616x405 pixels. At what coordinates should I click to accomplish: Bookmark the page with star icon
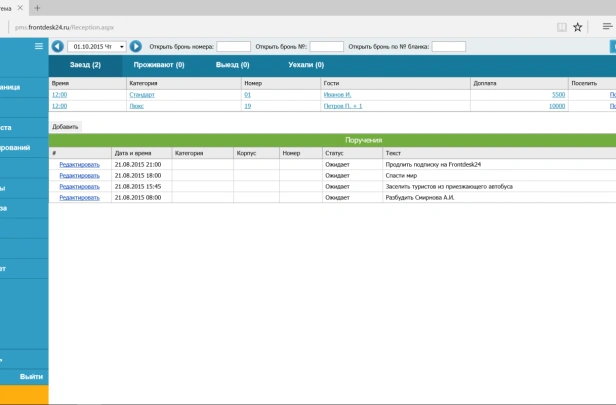click(x=578, y=27)
